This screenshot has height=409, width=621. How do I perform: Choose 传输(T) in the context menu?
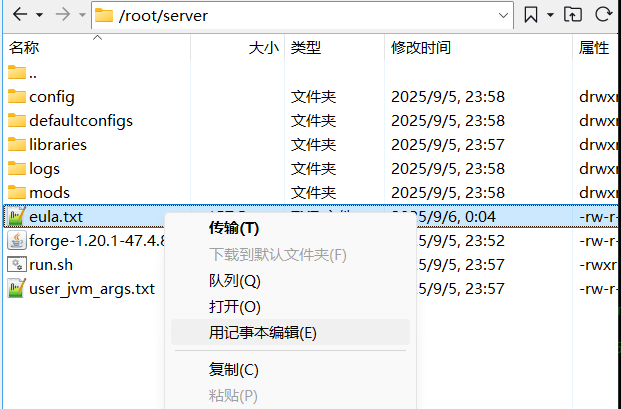click(233, 229)
